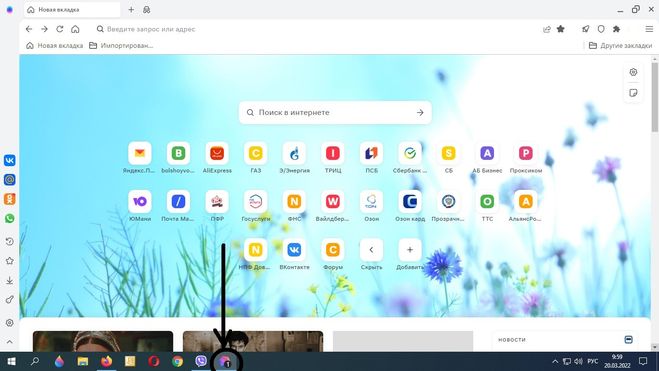Open browsing history from the sidebar
Screen dimensions: 659x371
(x=9, y=242)
